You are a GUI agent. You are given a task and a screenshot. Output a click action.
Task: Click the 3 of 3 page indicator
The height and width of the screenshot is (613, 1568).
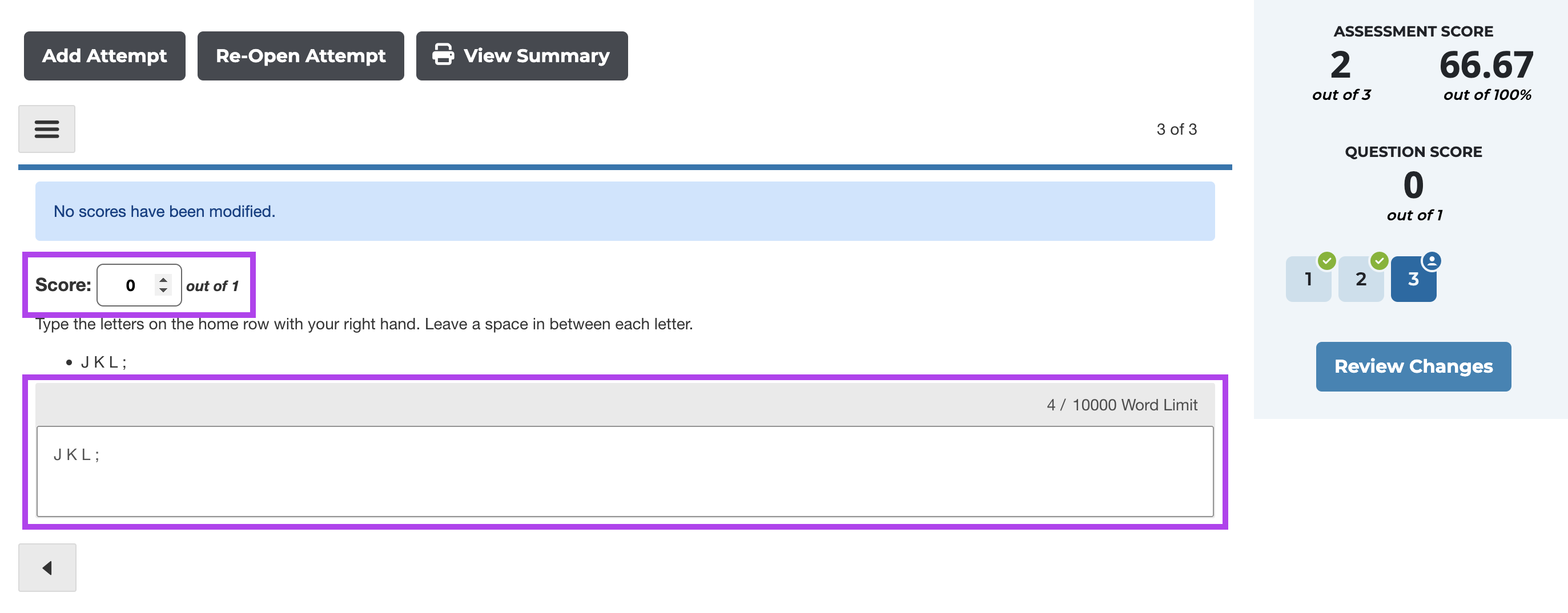[x=1177, y=130]
